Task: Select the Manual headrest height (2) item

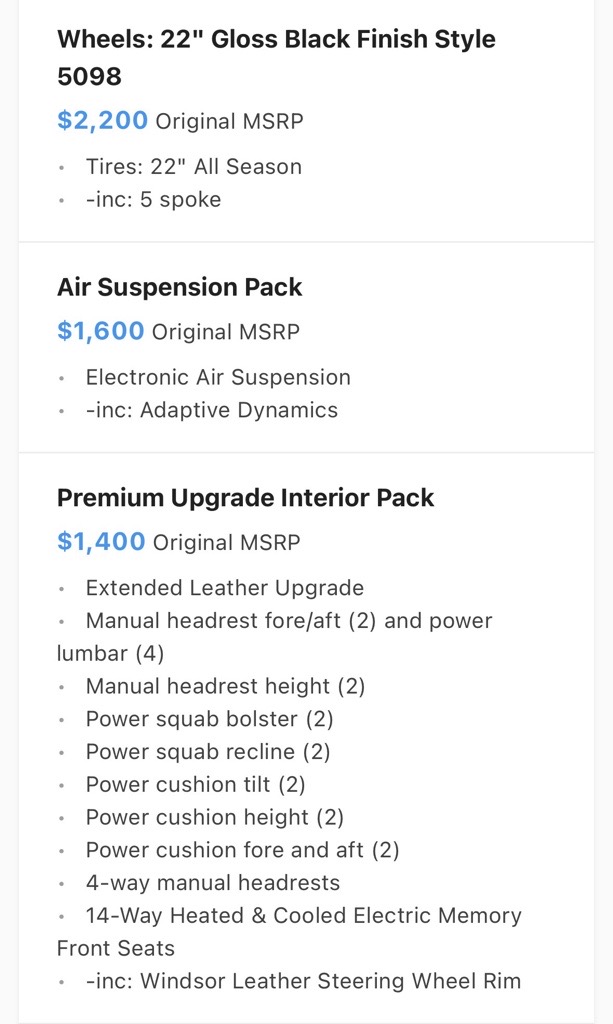Action: tap(225, 686)
